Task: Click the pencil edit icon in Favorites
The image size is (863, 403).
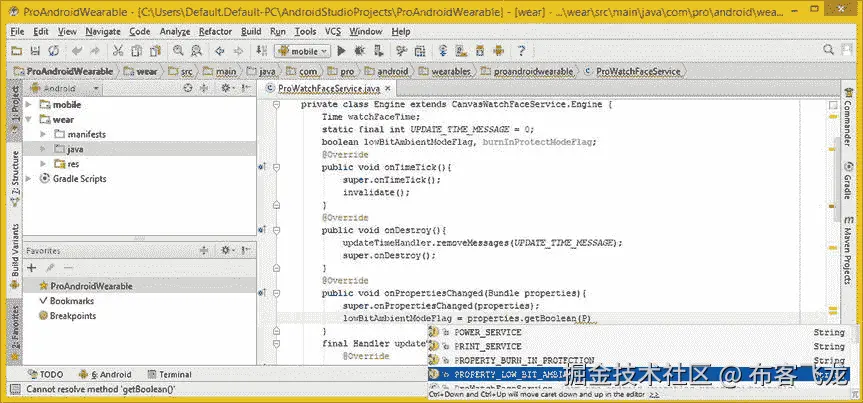Action: (x=50, y=268)
